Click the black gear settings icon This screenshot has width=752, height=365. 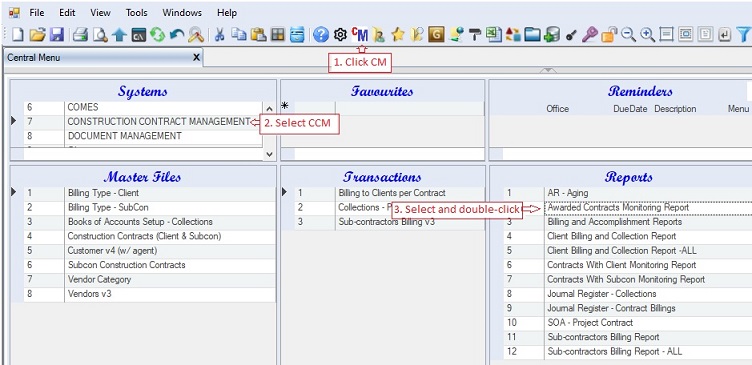coord(340,35)
